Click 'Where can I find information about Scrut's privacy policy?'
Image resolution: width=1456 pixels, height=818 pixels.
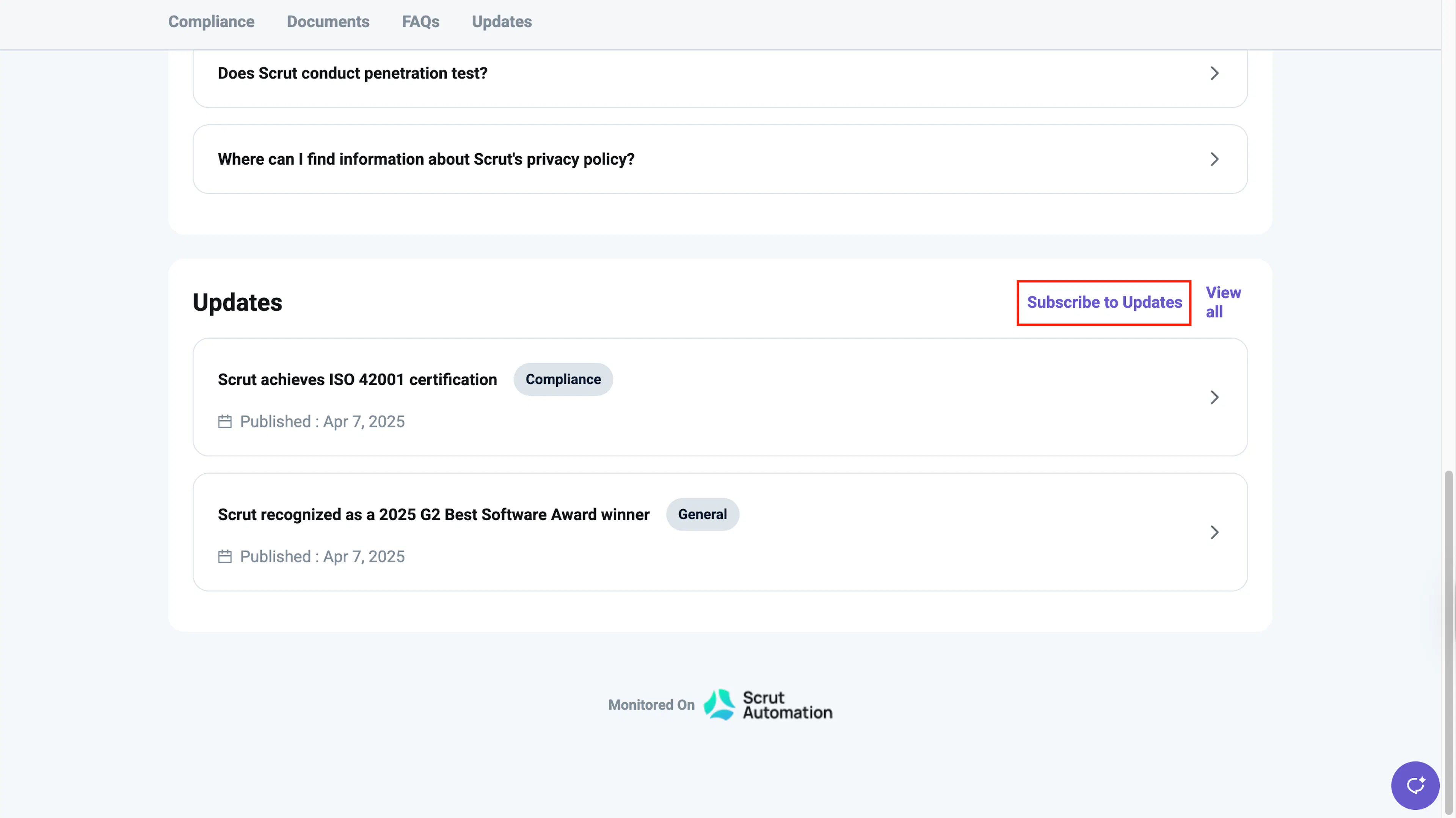coord(425,159)
